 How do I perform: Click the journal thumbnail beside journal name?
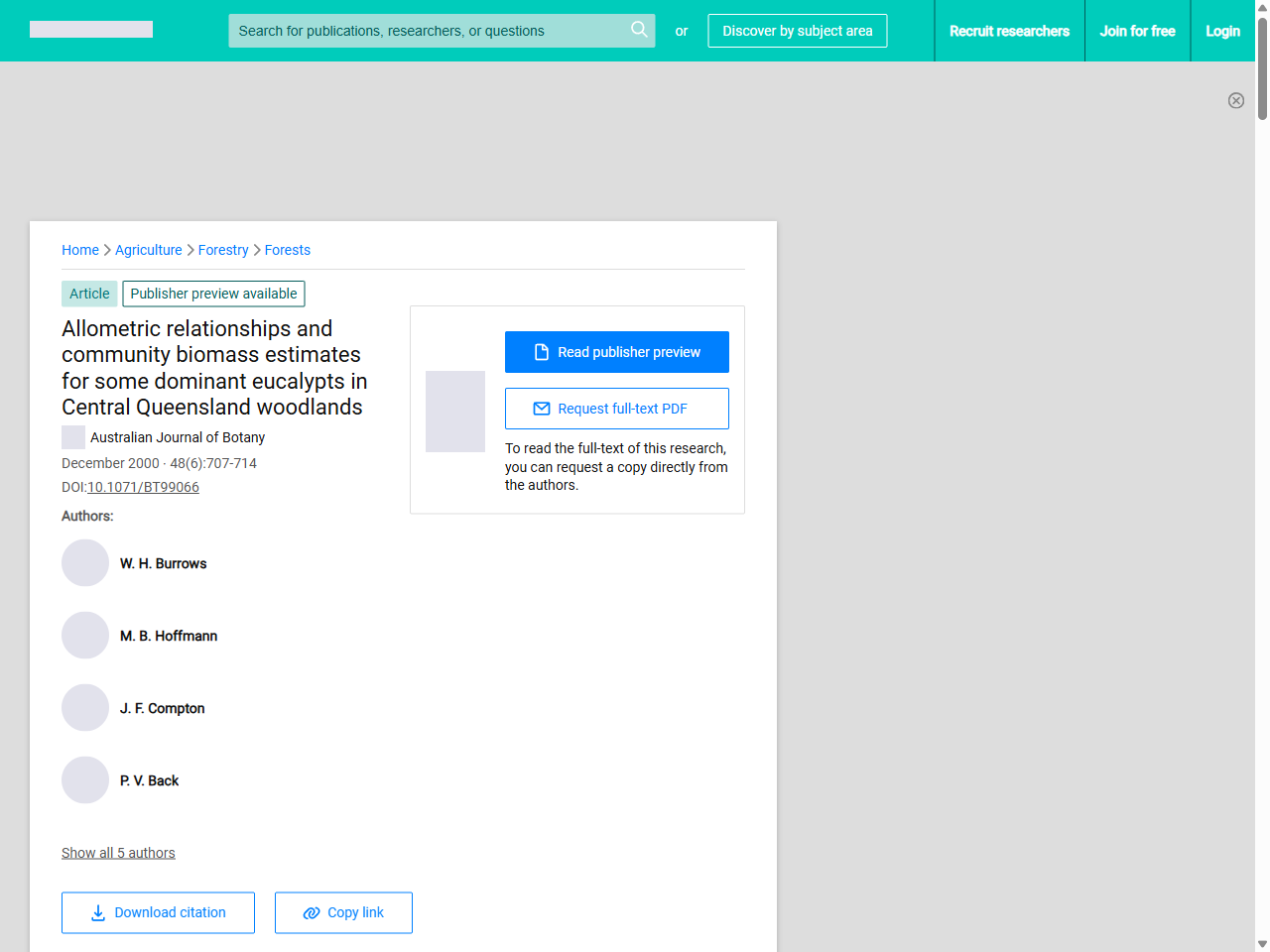coord(73,437)
